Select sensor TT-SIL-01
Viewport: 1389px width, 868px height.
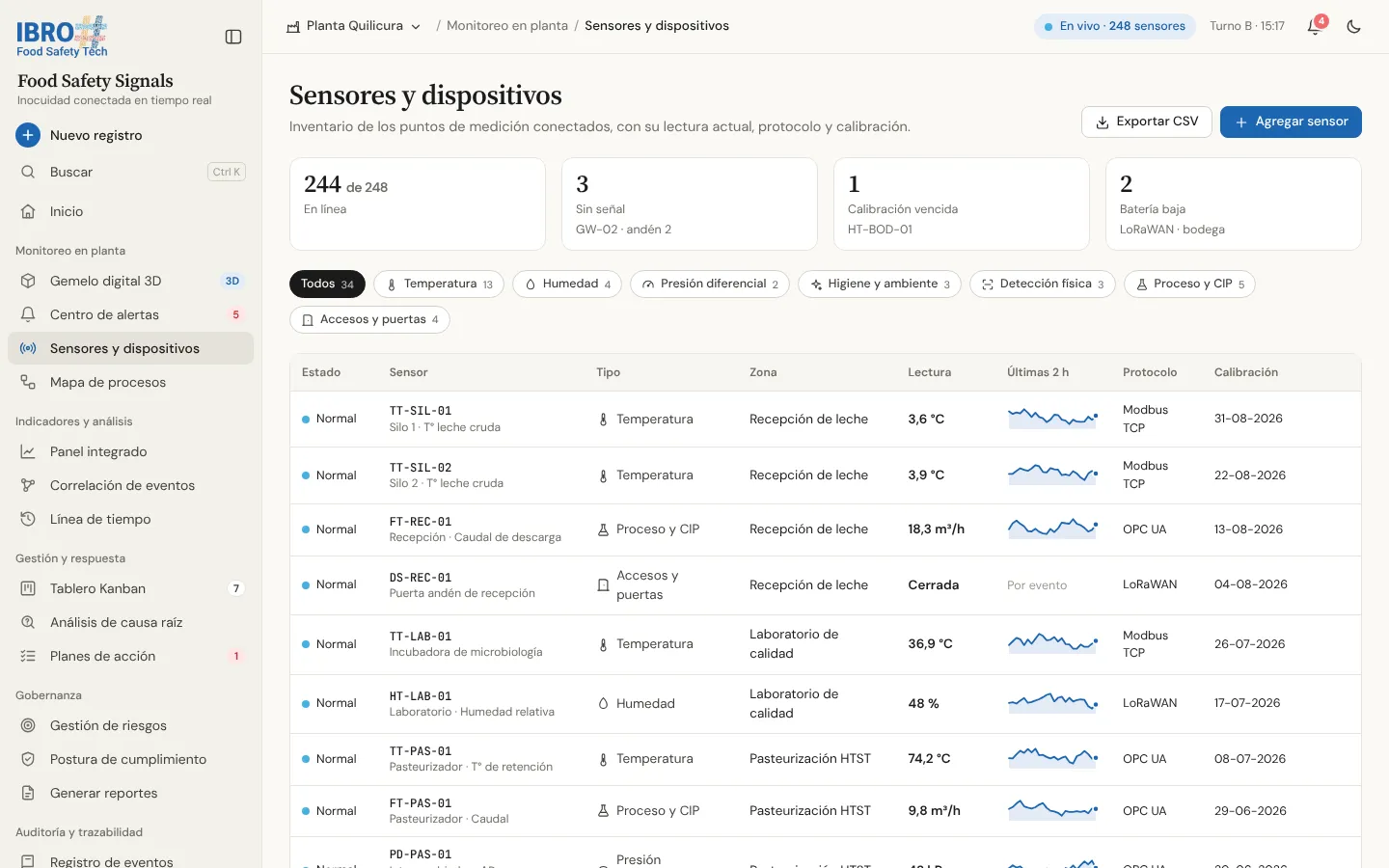pos(825,419)
